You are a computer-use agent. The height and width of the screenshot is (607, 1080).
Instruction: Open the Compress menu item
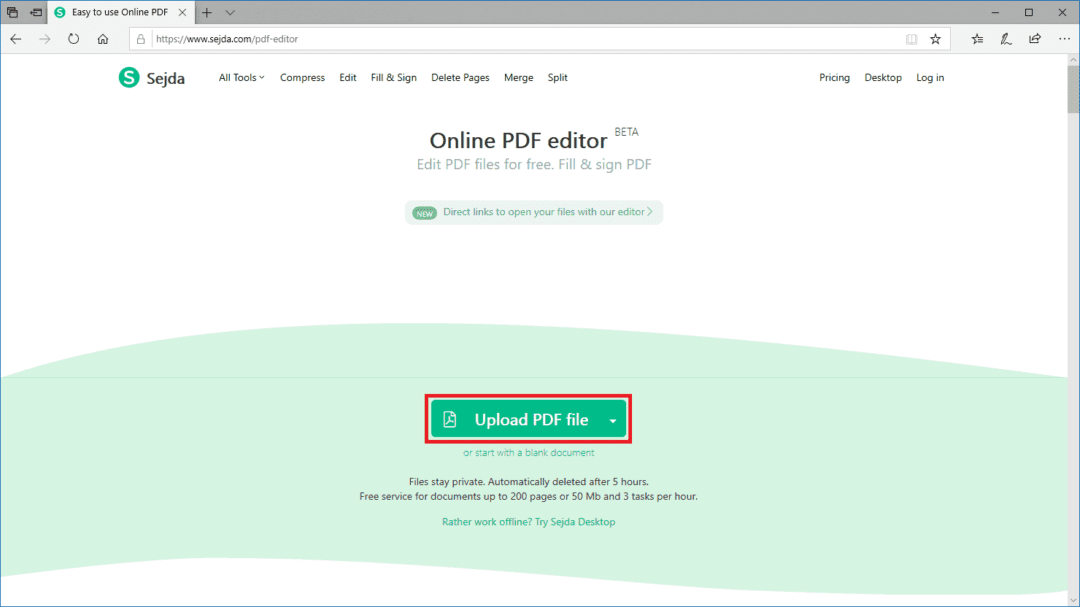[302, 78]
